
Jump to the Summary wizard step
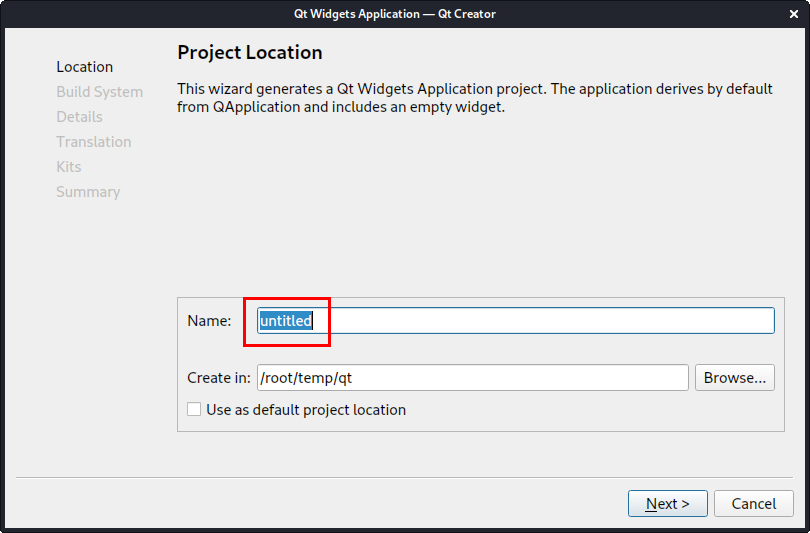coord(88,192)
